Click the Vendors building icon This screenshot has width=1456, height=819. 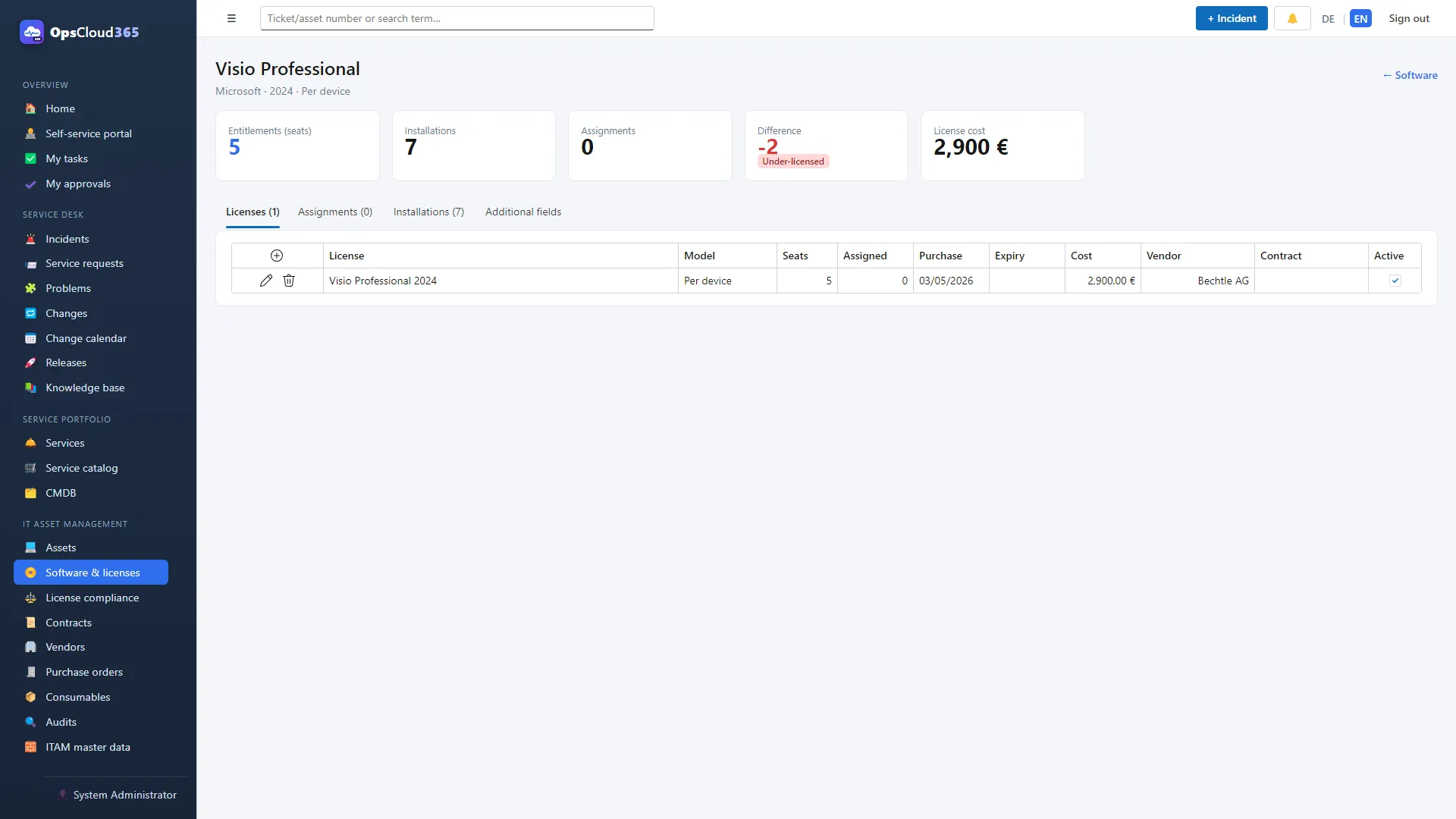[30, 647]
